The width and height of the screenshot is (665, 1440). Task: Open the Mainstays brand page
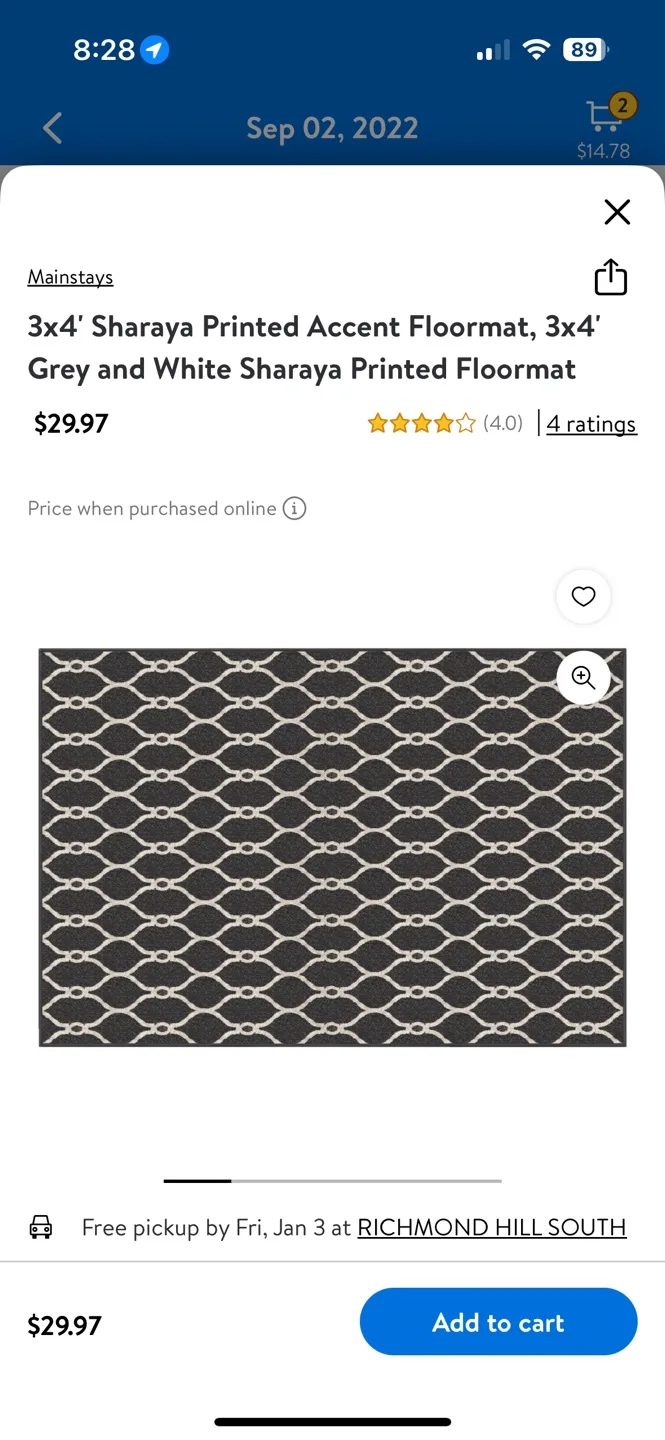coord(70,277)
